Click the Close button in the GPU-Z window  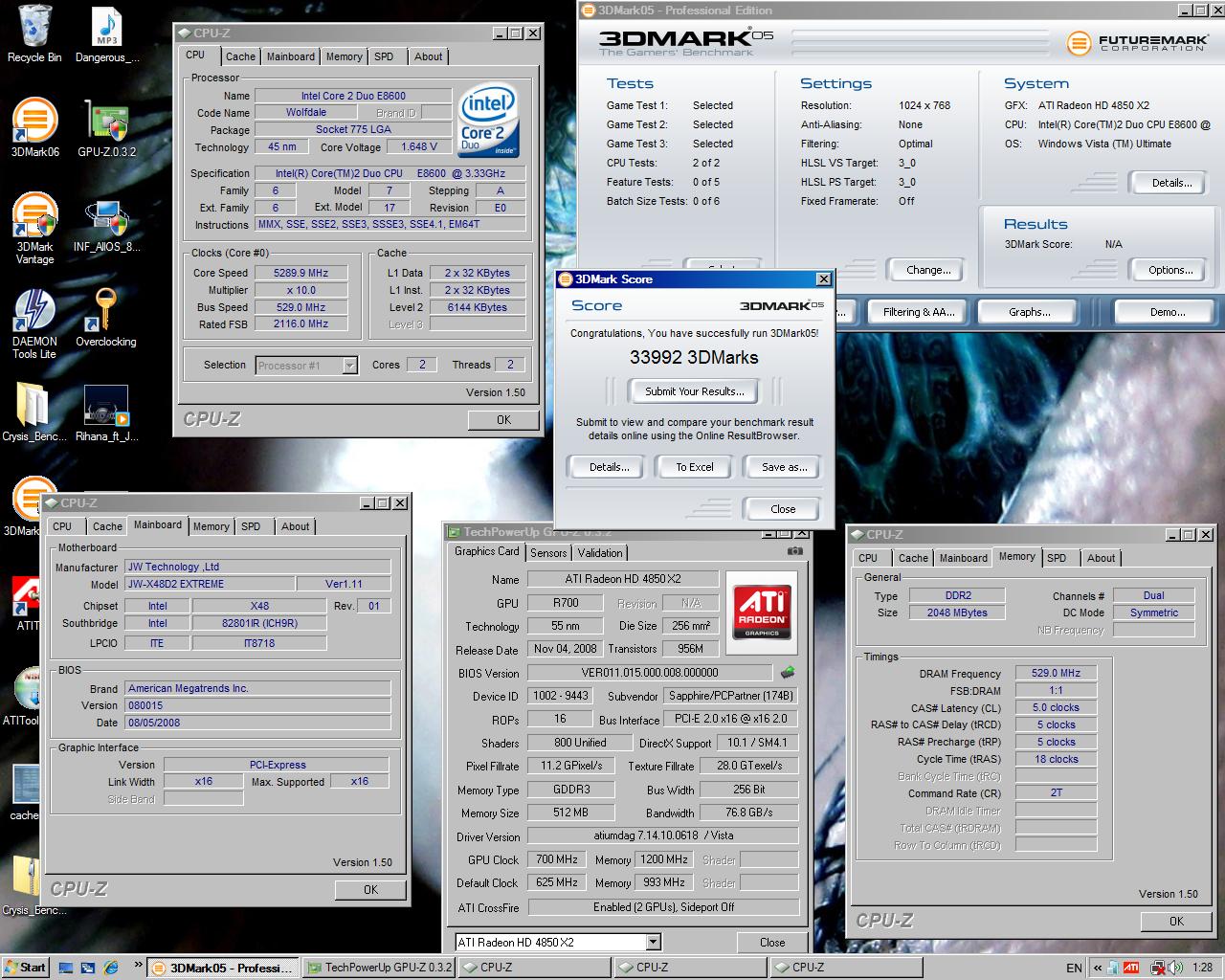[x=772, y=942]
